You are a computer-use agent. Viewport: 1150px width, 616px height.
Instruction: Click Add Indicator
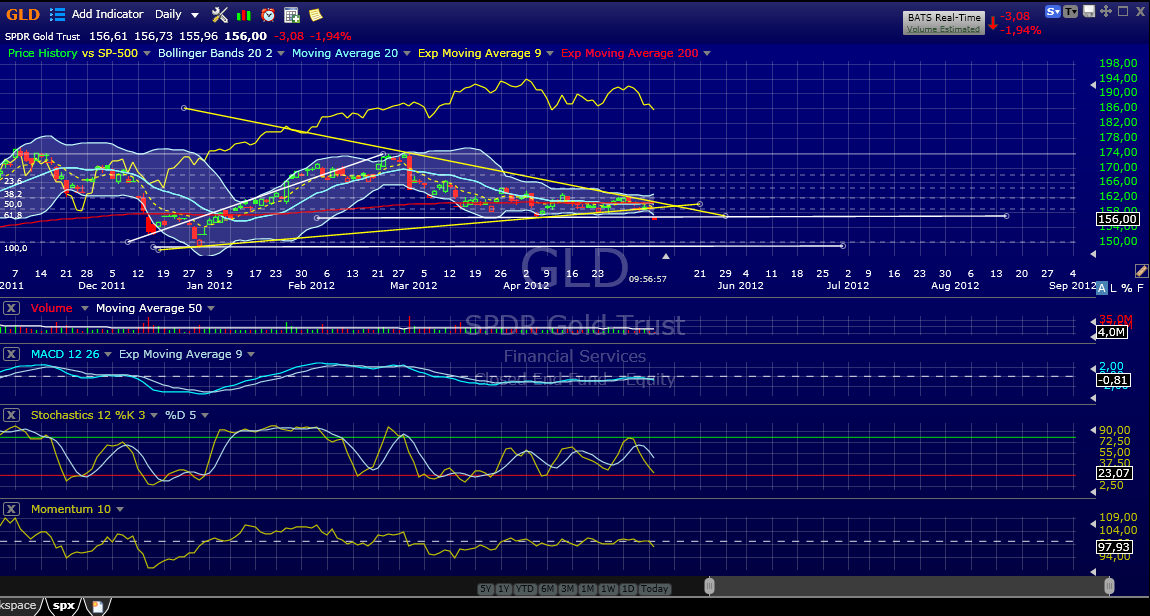point(108,14)
